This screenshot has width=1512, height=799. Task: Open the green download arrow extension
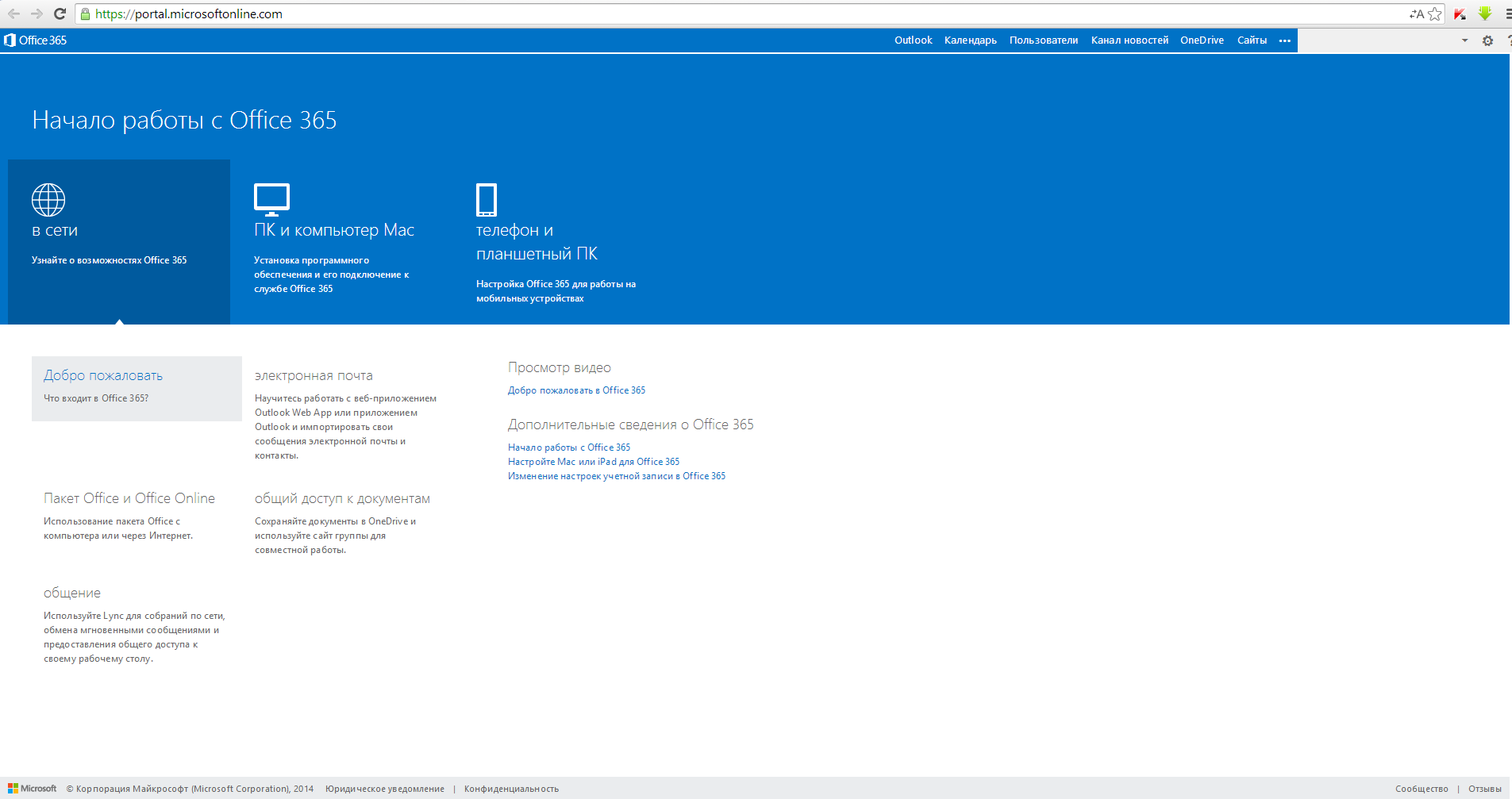point(1485,13)
